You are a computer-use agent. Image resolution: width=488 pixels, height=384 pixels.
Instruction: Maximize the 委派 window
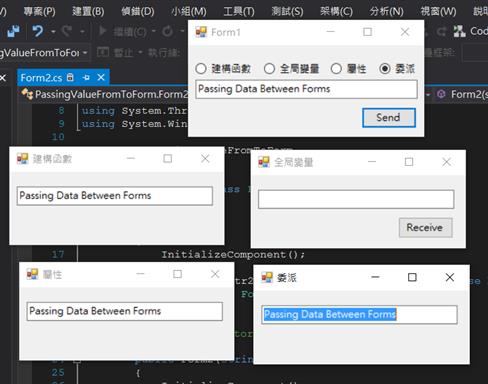point(412,277)
